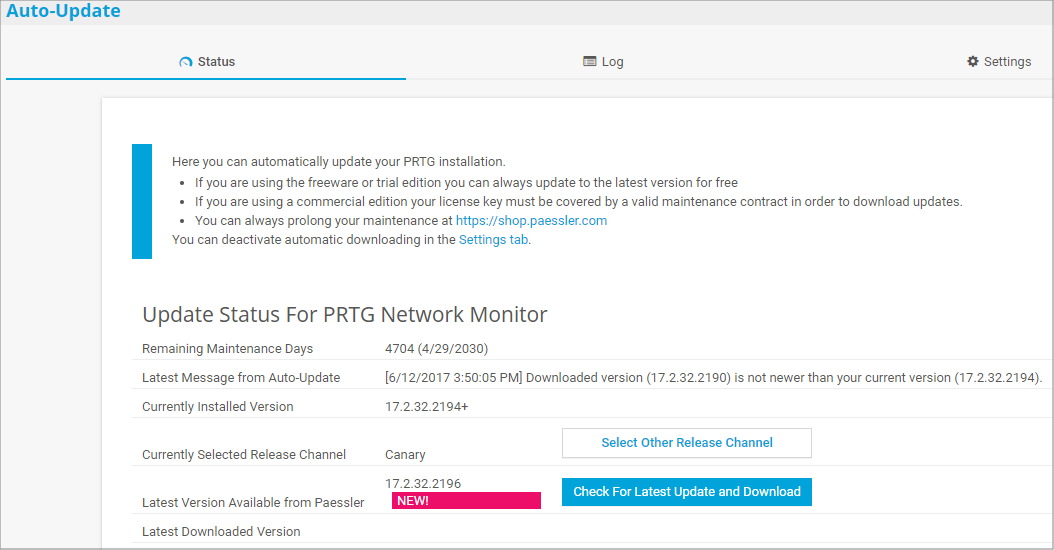Click the pink NEW! badge
This screenshot has height=550, width=1054.
[466, 501]
